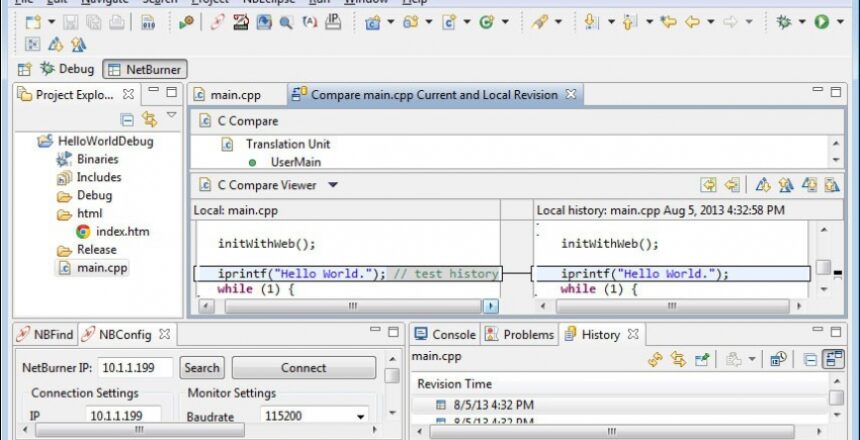This screenshot has width=860, height=440.
Task: Toggle the rightmost History compare mode button
Action: 833,359
